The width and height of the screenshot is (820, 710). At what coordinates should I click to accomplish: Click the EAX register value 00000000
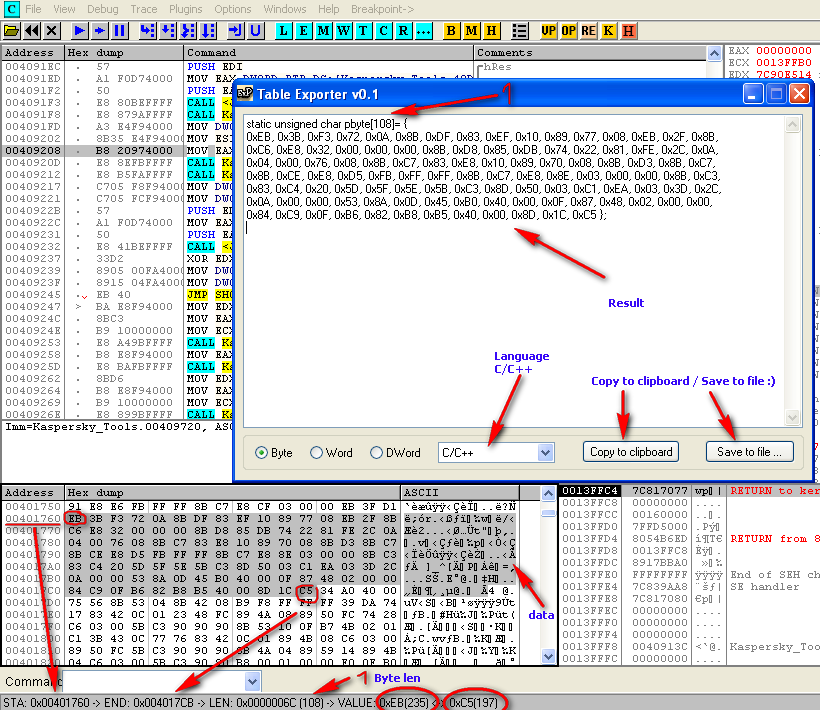[783, 51]
